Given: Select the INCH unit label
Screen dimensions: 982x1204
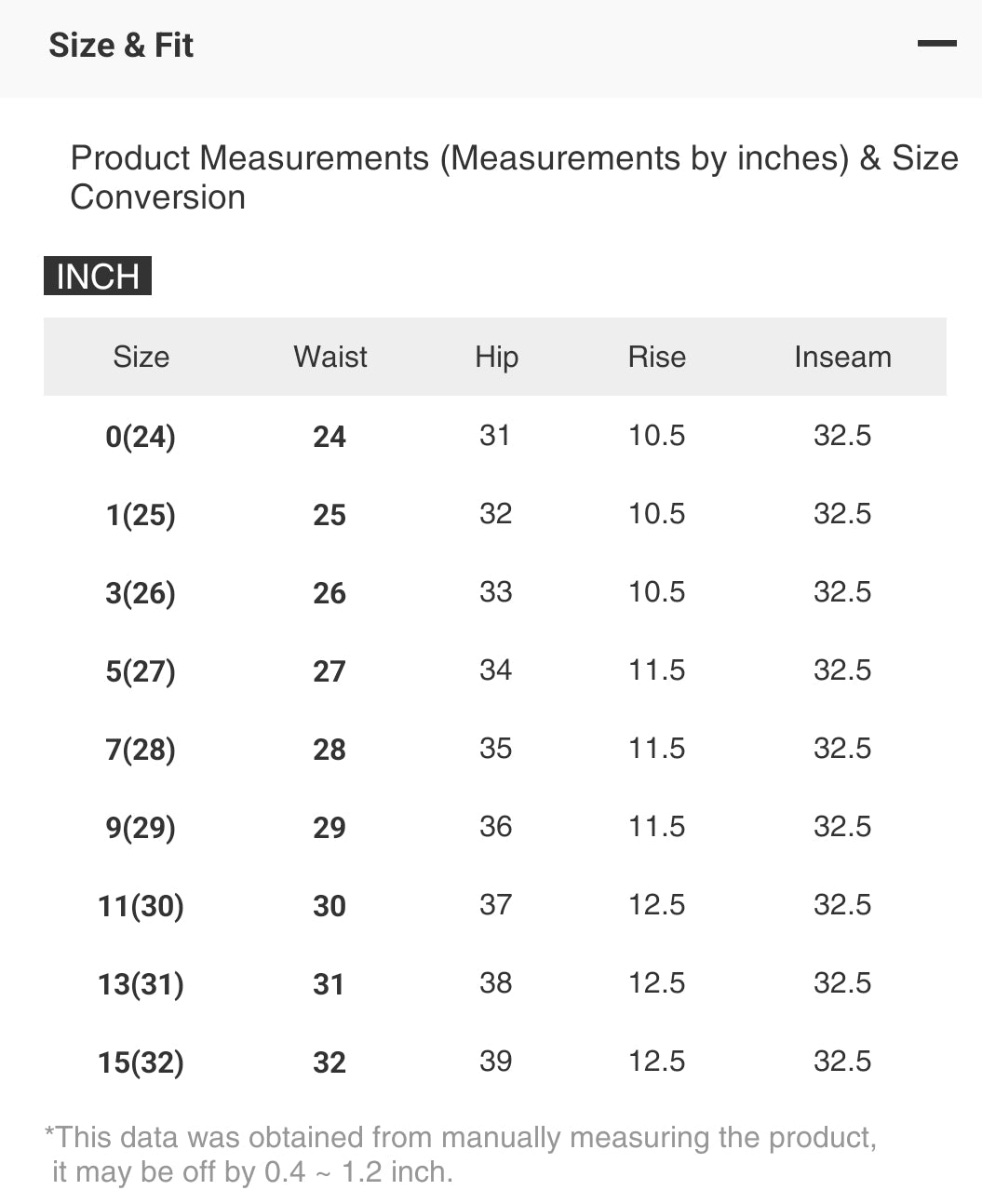Looking at the screenshot, I should [97, 276].
